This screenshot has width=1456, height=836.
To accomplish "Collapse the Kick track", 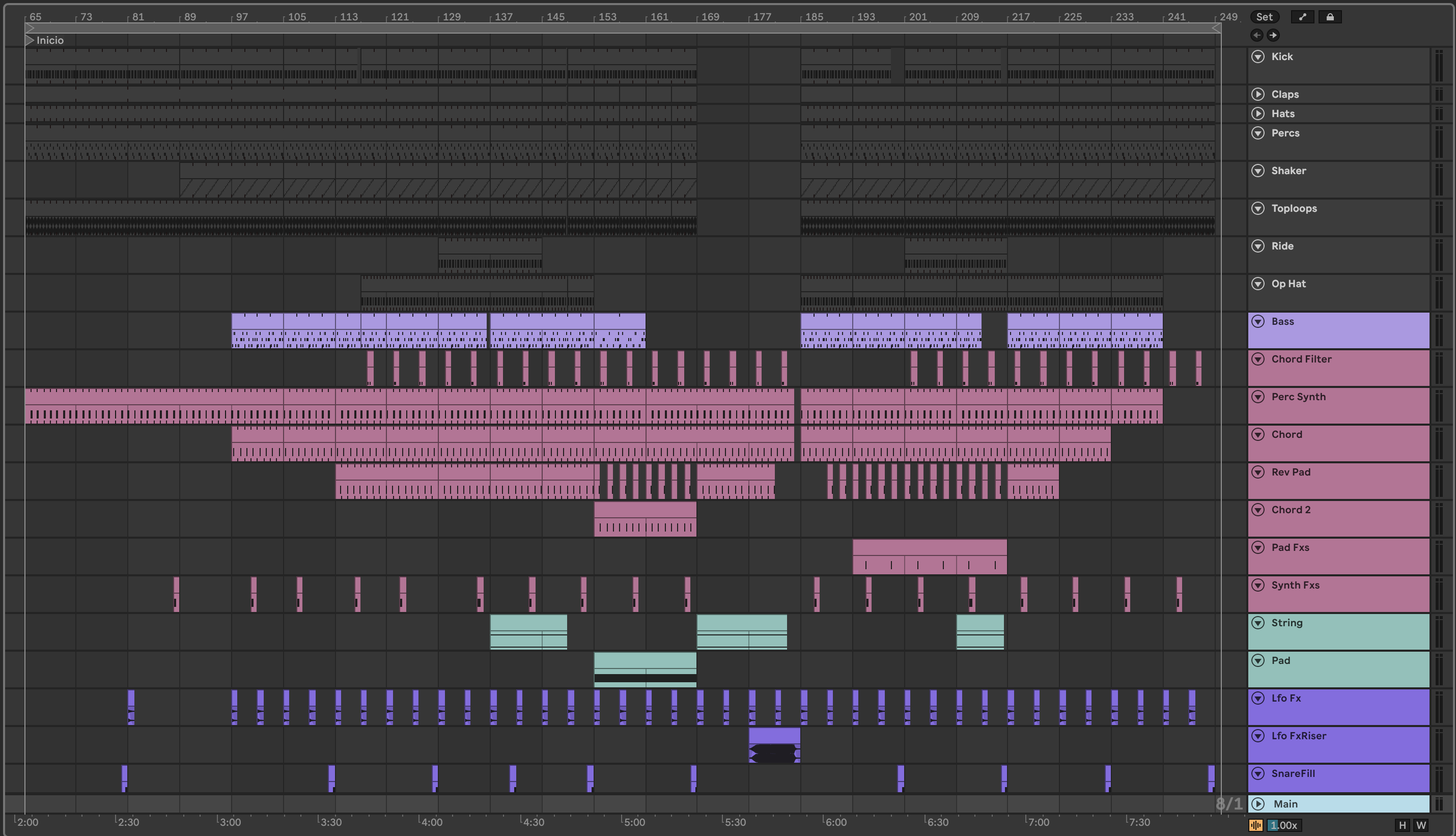I will 1258,57.
